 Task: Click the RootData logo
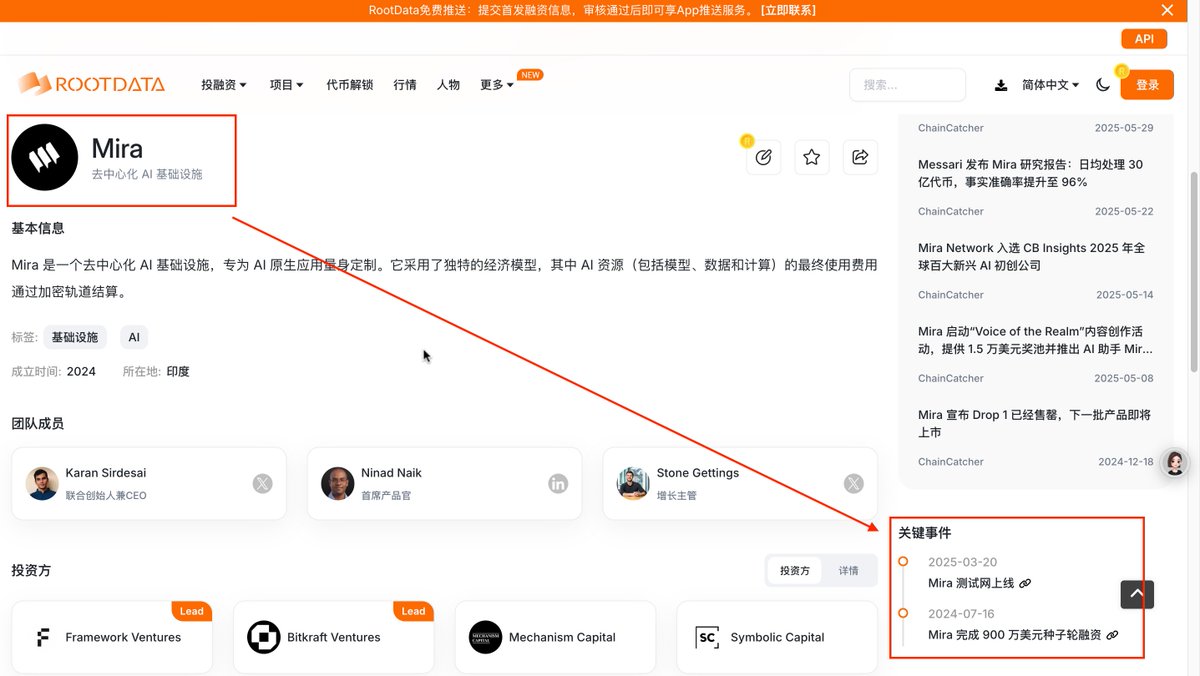[91, 84]
